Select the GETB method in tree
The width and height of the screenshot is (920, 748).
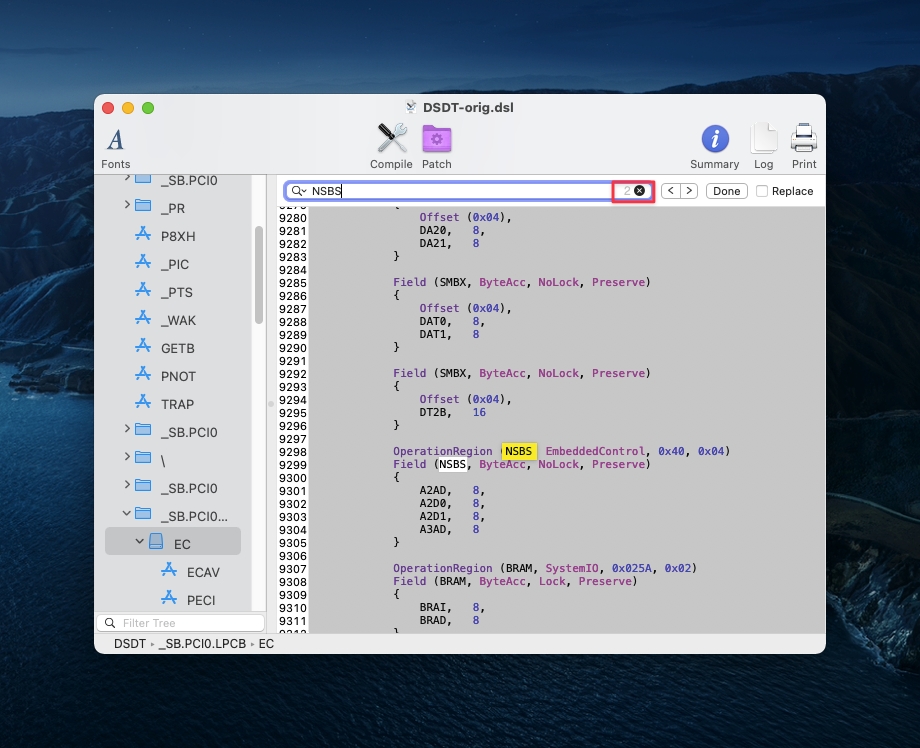tap(177, 348)
